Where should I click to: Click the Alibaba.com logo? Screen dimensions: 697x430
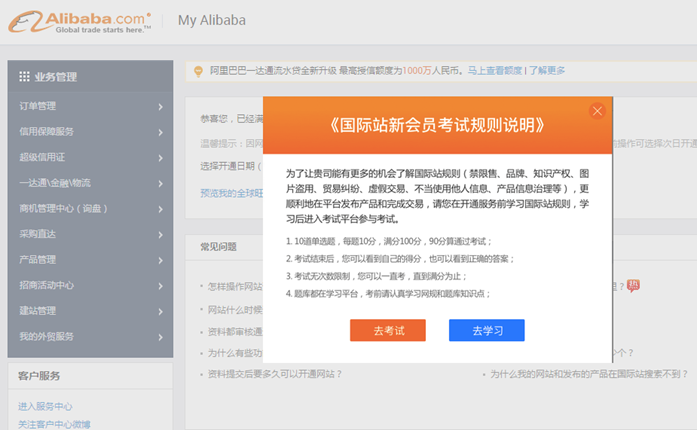(83, 21)
